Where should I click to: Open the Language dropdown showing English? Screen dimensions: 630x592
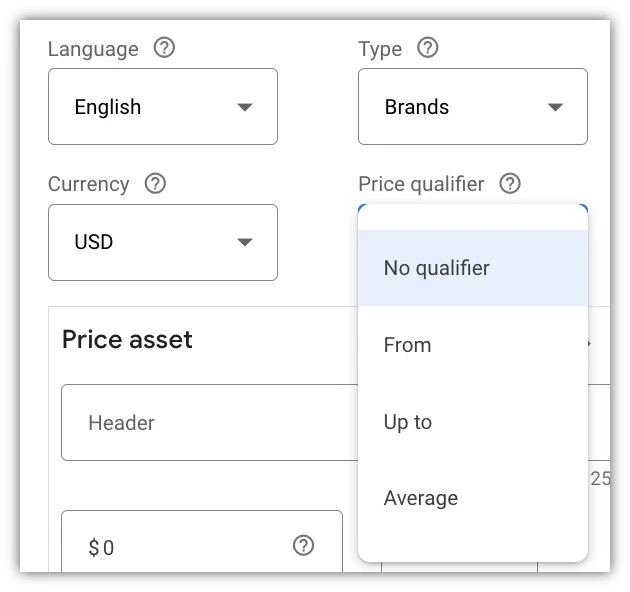pyautogui.click(x=162, y=107)
